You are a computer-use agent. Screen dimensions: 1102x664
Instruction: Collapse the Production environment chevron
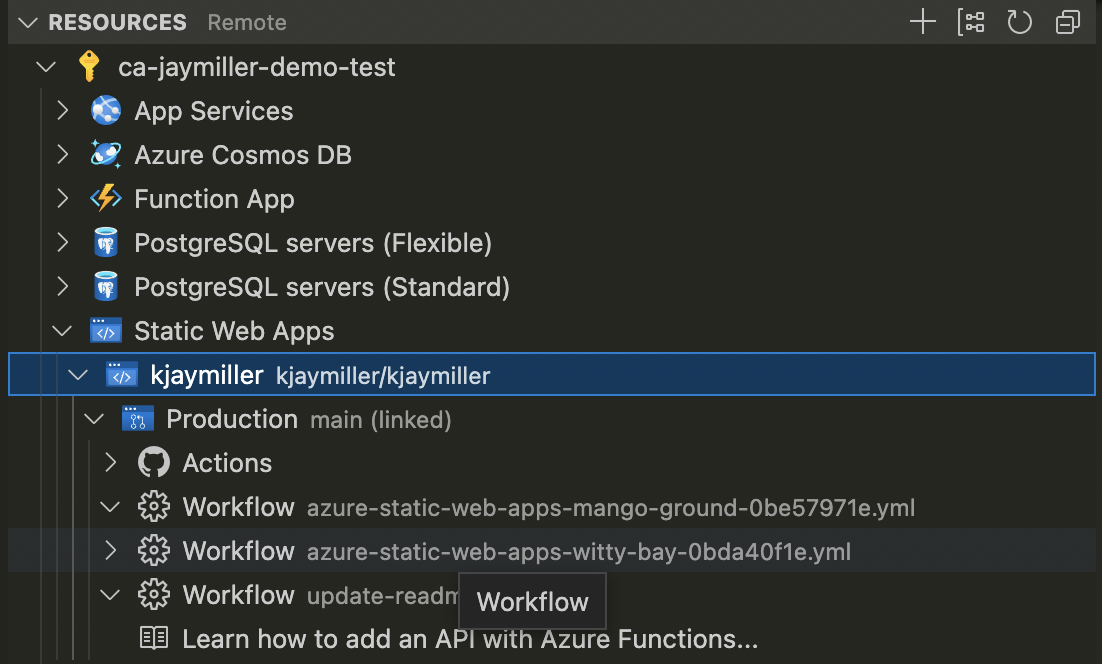pyautogui.click(x=94, y=419)
